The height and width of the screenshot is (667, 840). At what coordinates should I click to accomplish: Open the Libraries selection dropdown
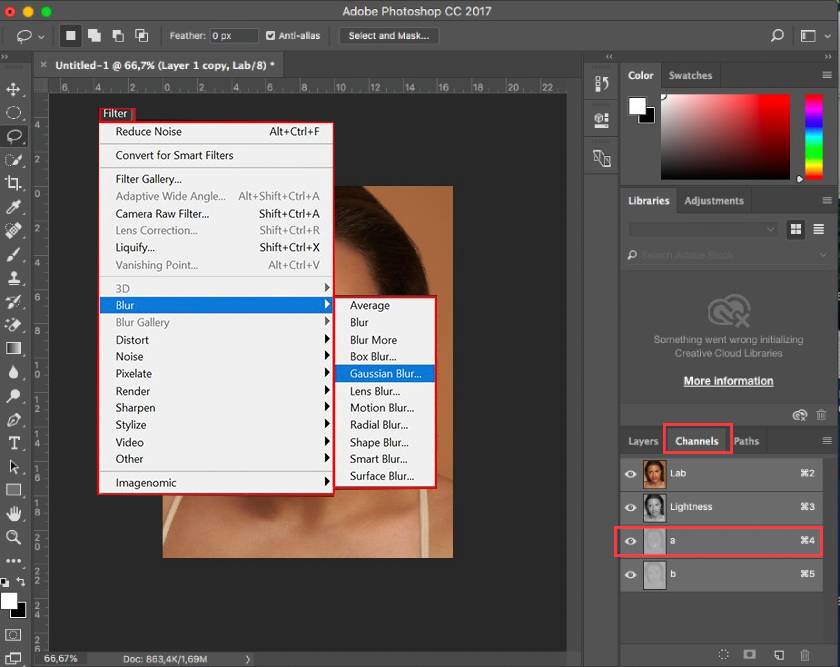click(x=702, y=229)
